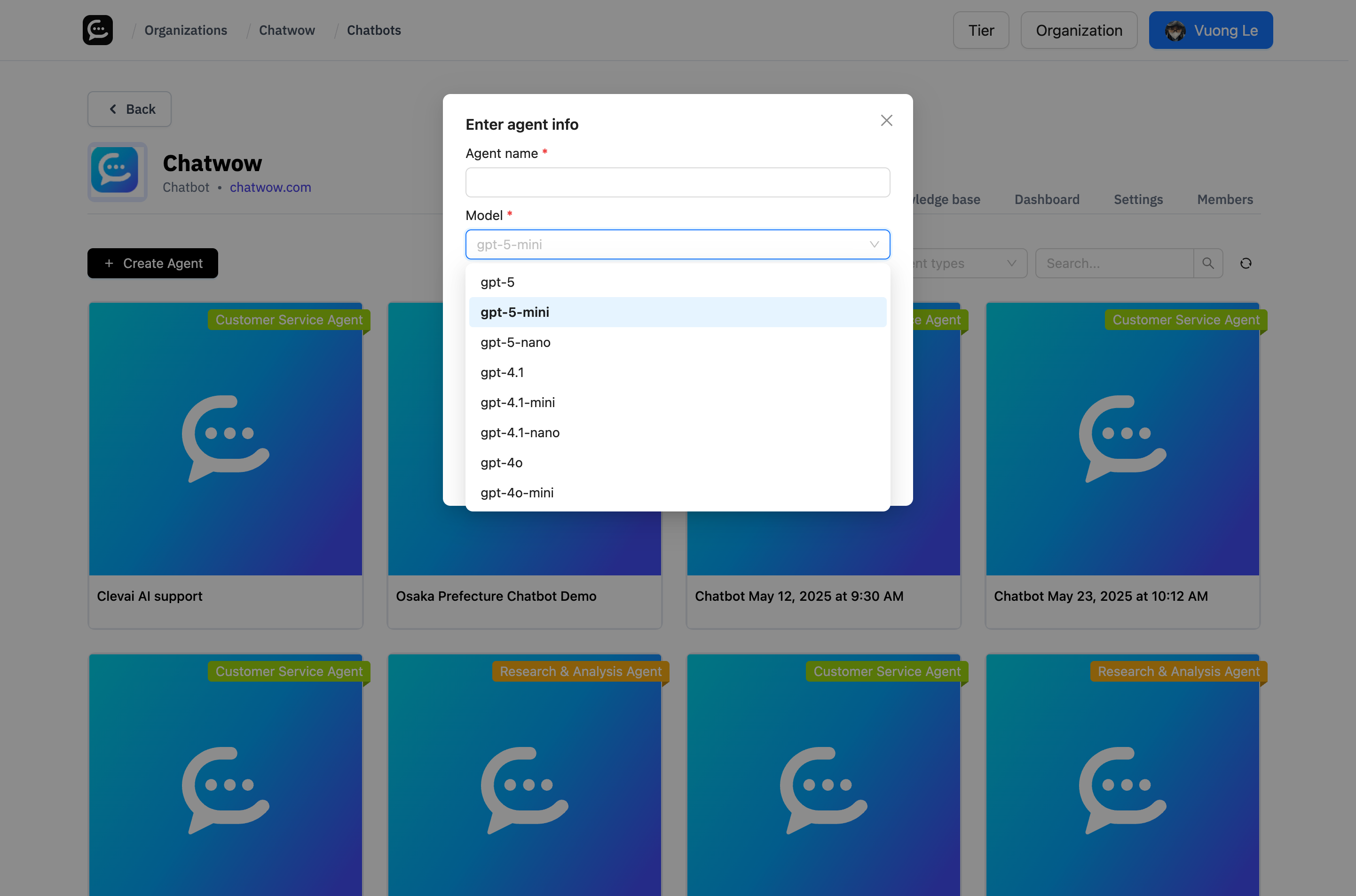Click Vuong Le's profile avatar
This screenshot has height=896, width=1356.
point(1175,30)
